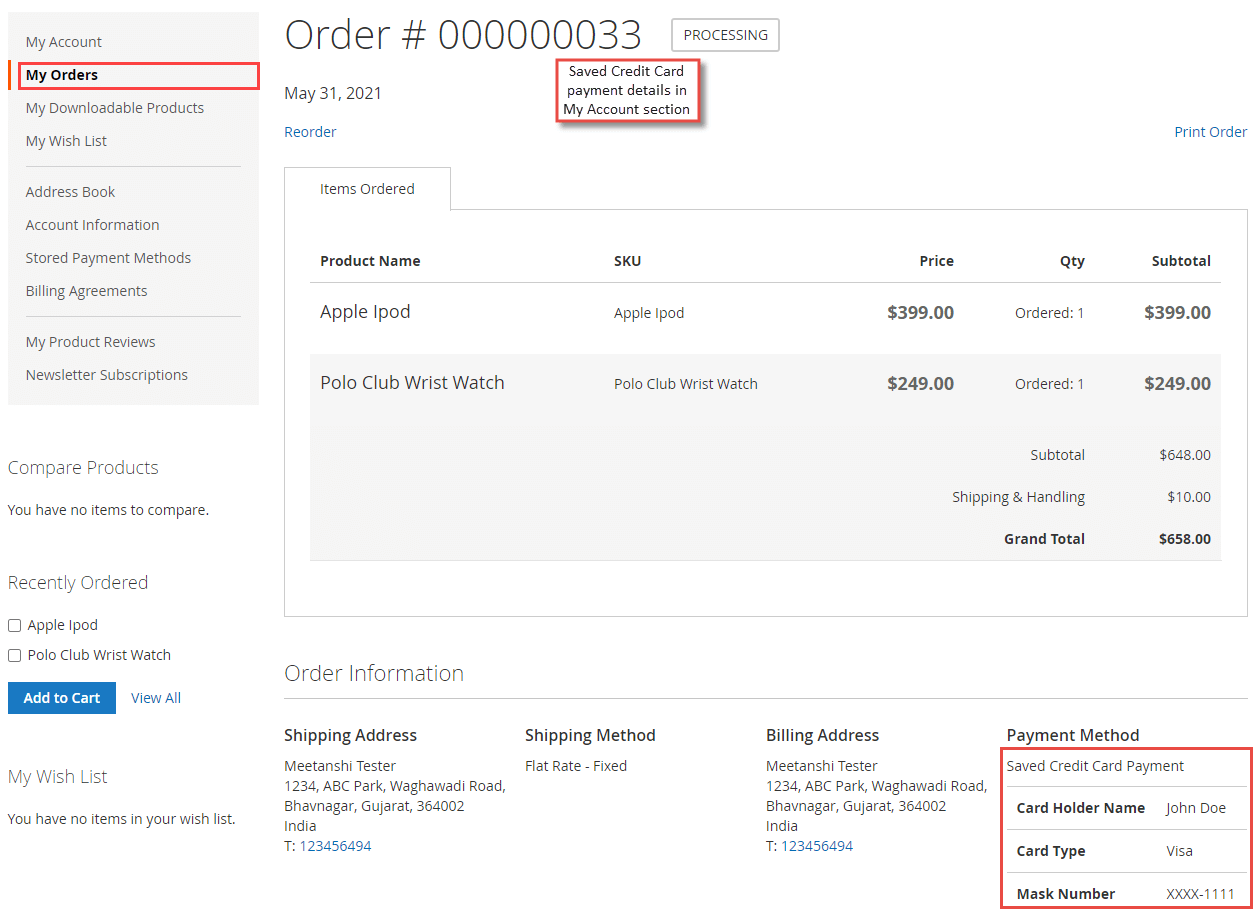Image resolution: width=1258 pixels, height=917 pixels.
Task: Click the Product Name column header
Action: [x=370, y=261]
